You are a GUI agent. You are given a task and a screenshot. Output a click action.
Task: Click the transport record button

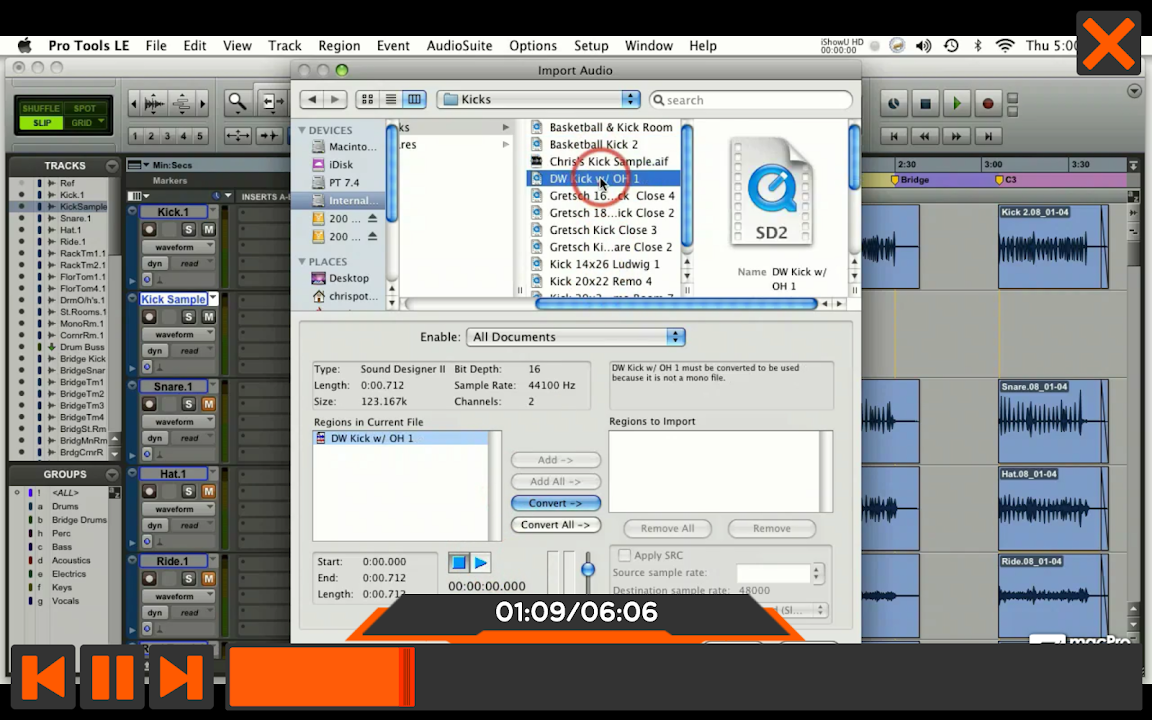click(988, 103)
